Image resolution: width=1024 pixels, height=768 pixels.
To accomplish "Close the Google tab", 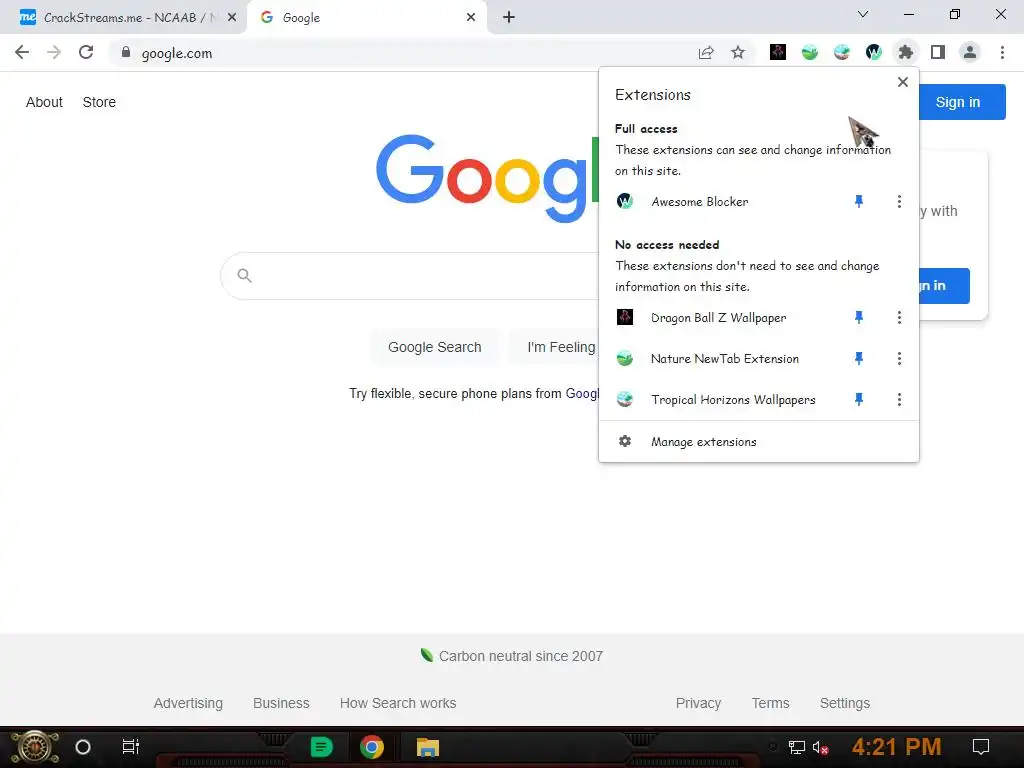I will tap(471, 18).
